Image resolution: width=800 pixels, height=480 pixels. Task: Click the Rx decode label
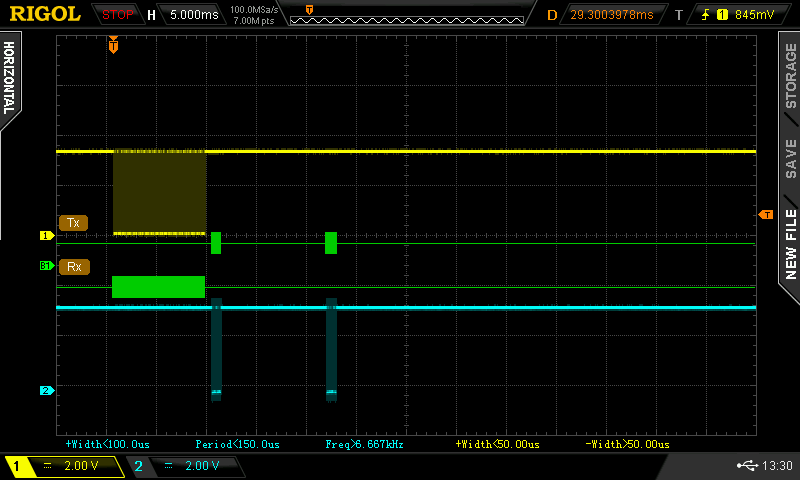[74, 267]
